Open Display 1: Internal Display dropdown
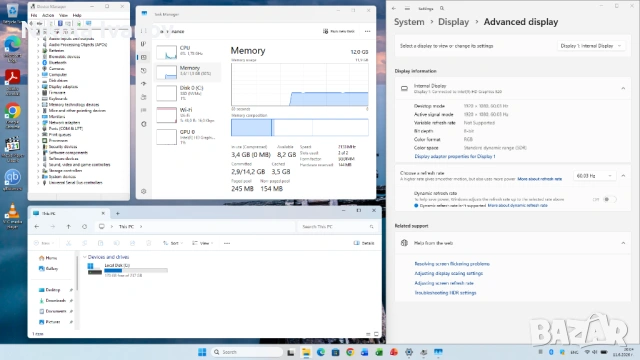The height and width of the screenshot is (360, 640). coord(590,46)
